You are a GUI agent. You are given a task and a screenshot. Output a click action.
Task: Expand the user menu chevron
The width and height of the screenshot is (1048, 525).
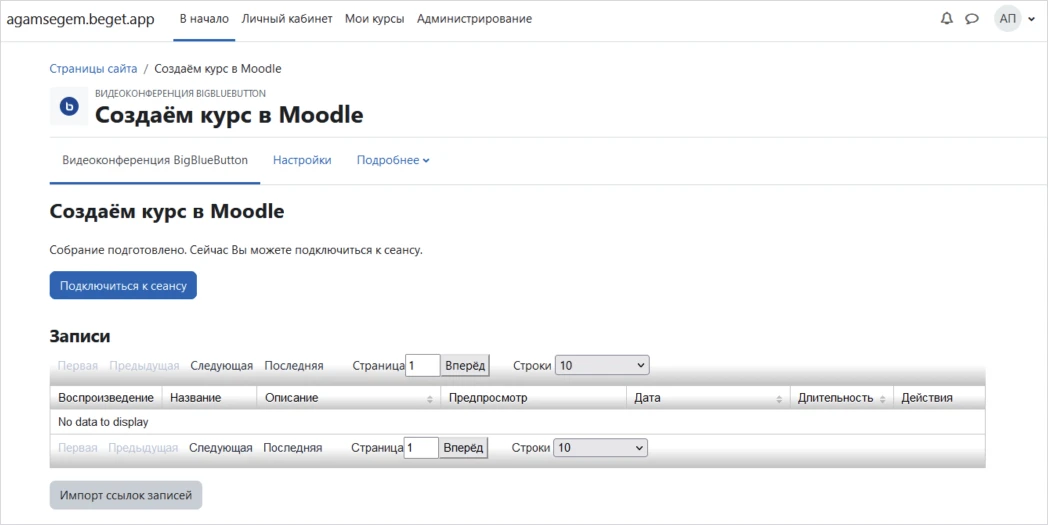(1031, 19)
